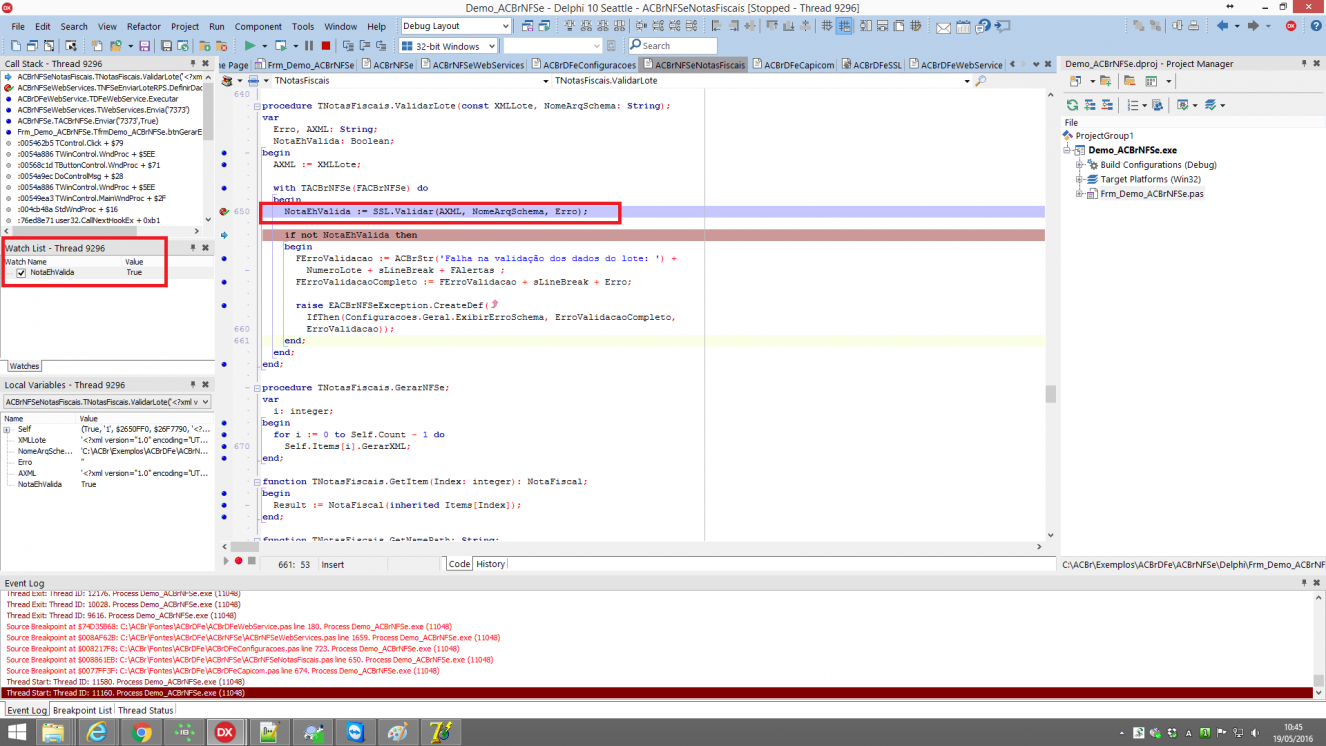Click the Step Over debugger icon
Image resolution: width=1326 pixels, height=746 pixels.
(365, 46)
